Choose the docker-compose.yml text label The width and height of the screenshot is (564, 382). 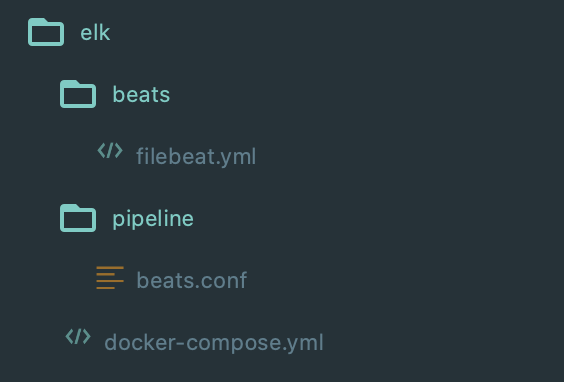(214, 342)
